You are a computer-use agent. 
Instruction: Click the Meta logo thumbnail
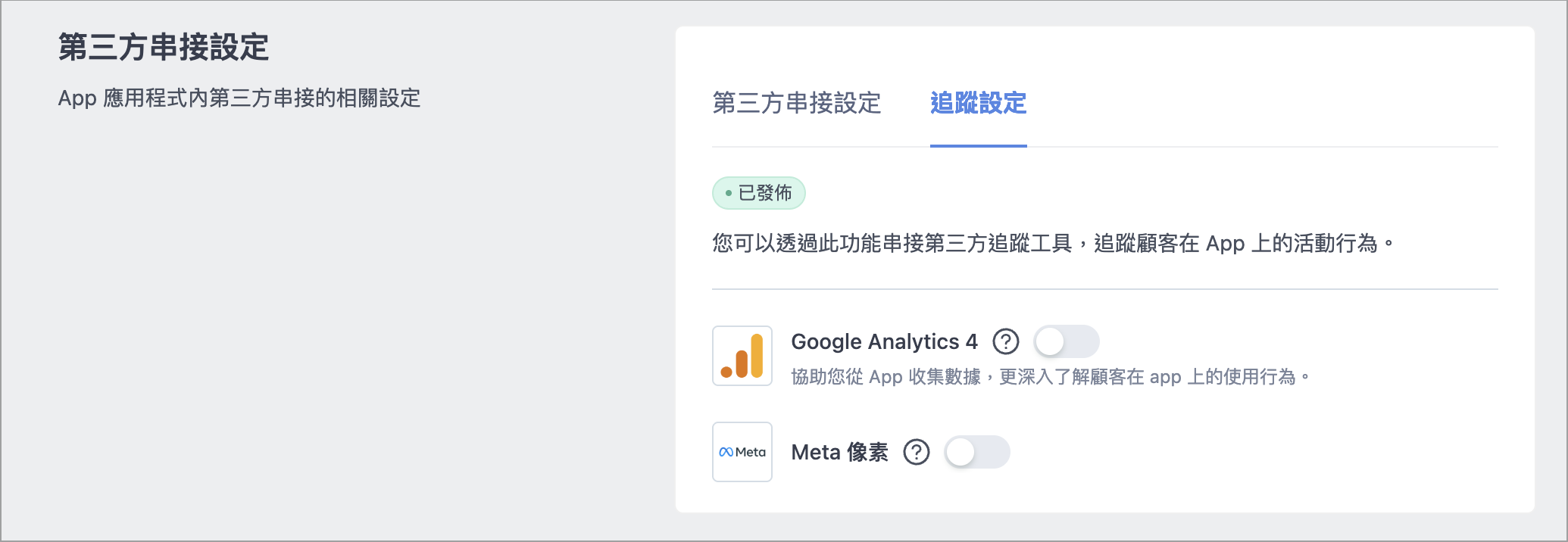742,452
